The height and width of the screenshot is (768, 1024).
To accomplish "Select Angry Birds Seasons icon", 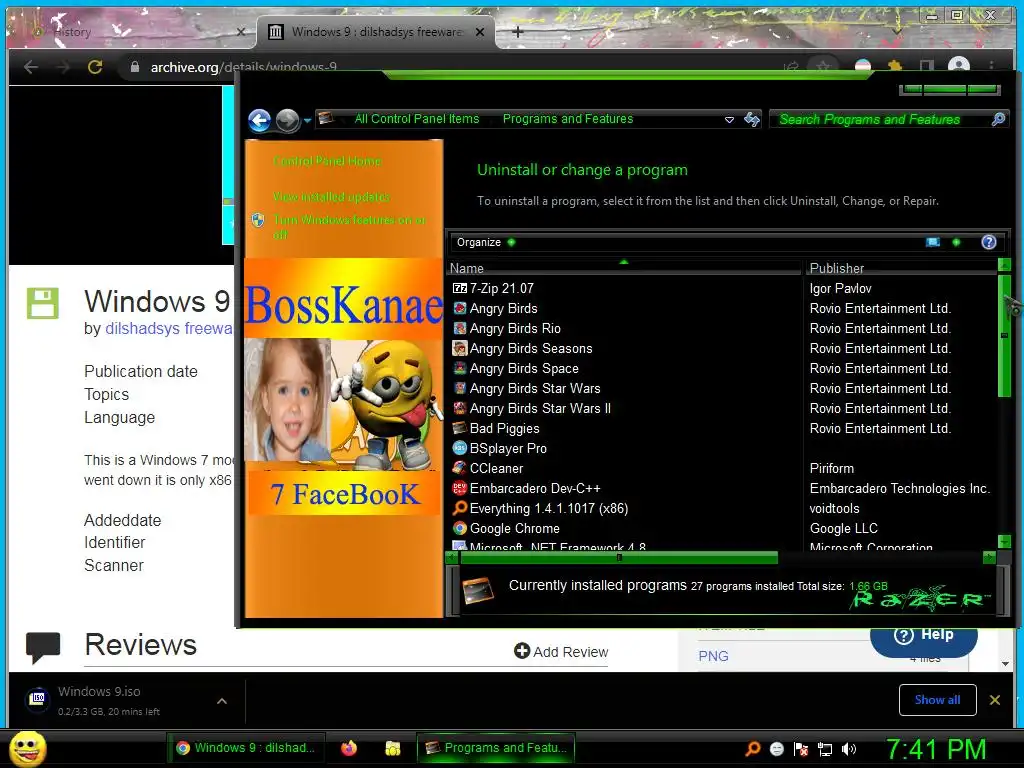I will tap(460, 348).
